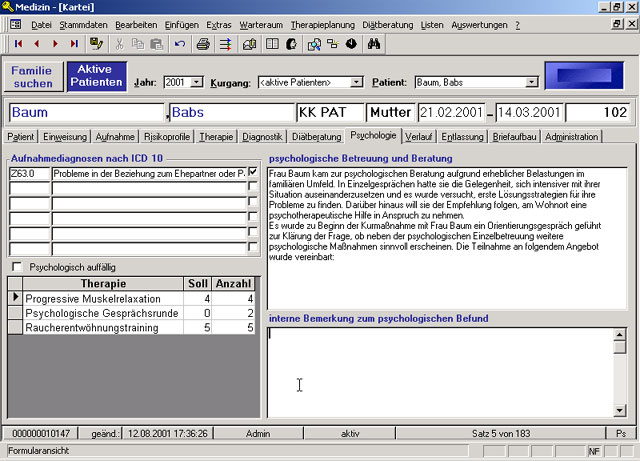Switch to the Risikoprofile tab
The height and width of the screenshot is (461, 640).
[x=167, y=136]
